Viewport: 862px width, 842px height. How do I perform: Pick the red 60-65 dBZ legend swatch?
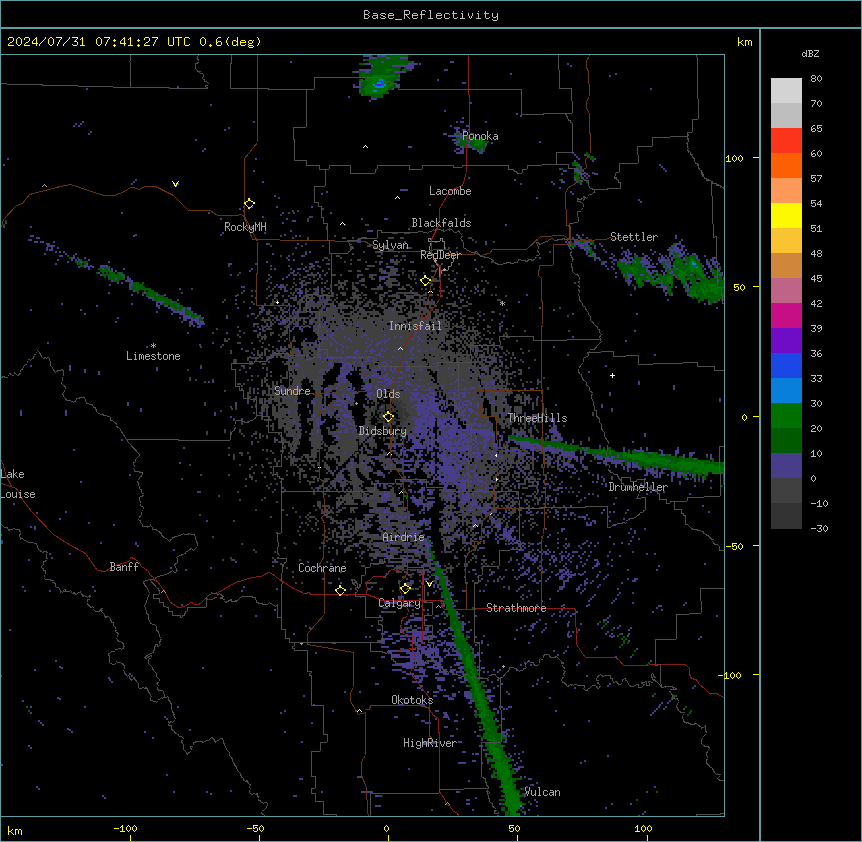coord(786,141)
